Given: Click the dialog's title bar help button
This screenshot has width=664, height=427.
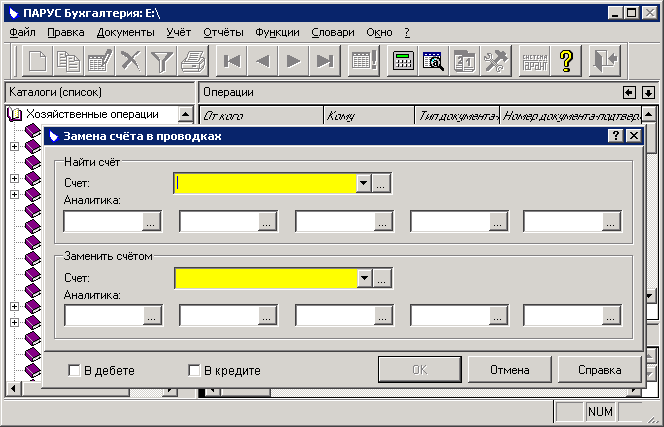Looking at the screenshot, I should [615, 136].
